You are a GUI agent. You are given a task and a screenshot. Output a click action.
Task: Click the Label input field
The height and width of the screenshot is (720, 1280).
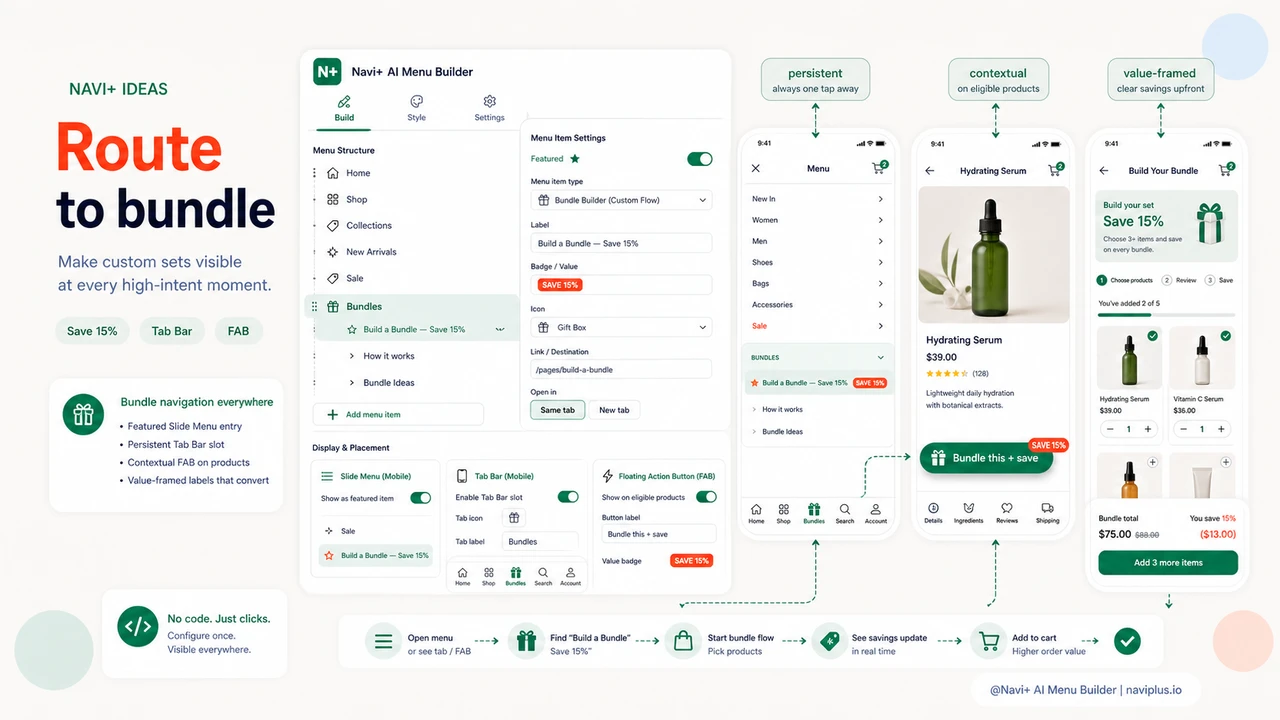coord(621,243)
